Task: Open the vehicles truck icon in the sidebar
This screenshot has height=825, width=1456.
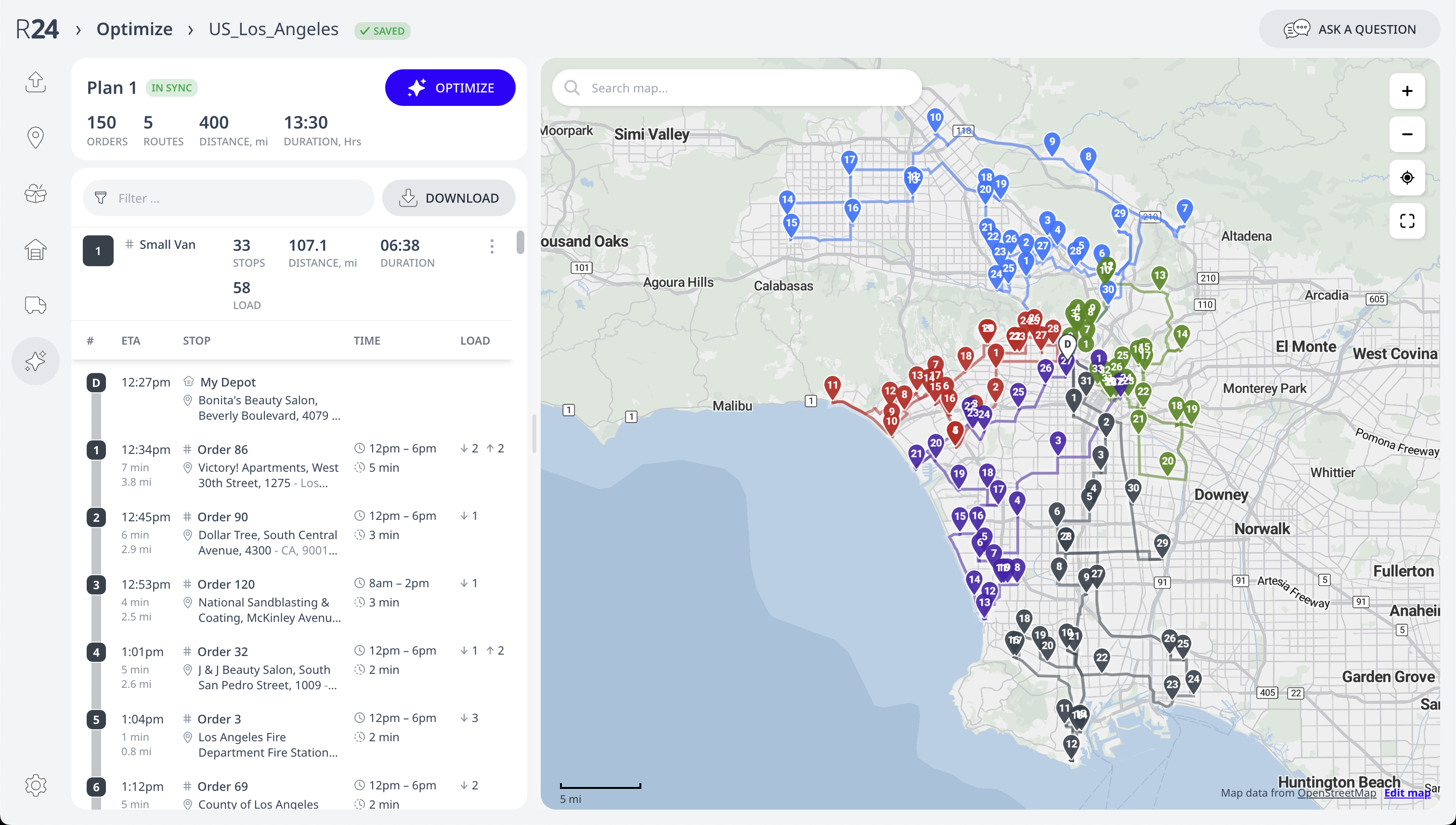Action: [35, 305]
